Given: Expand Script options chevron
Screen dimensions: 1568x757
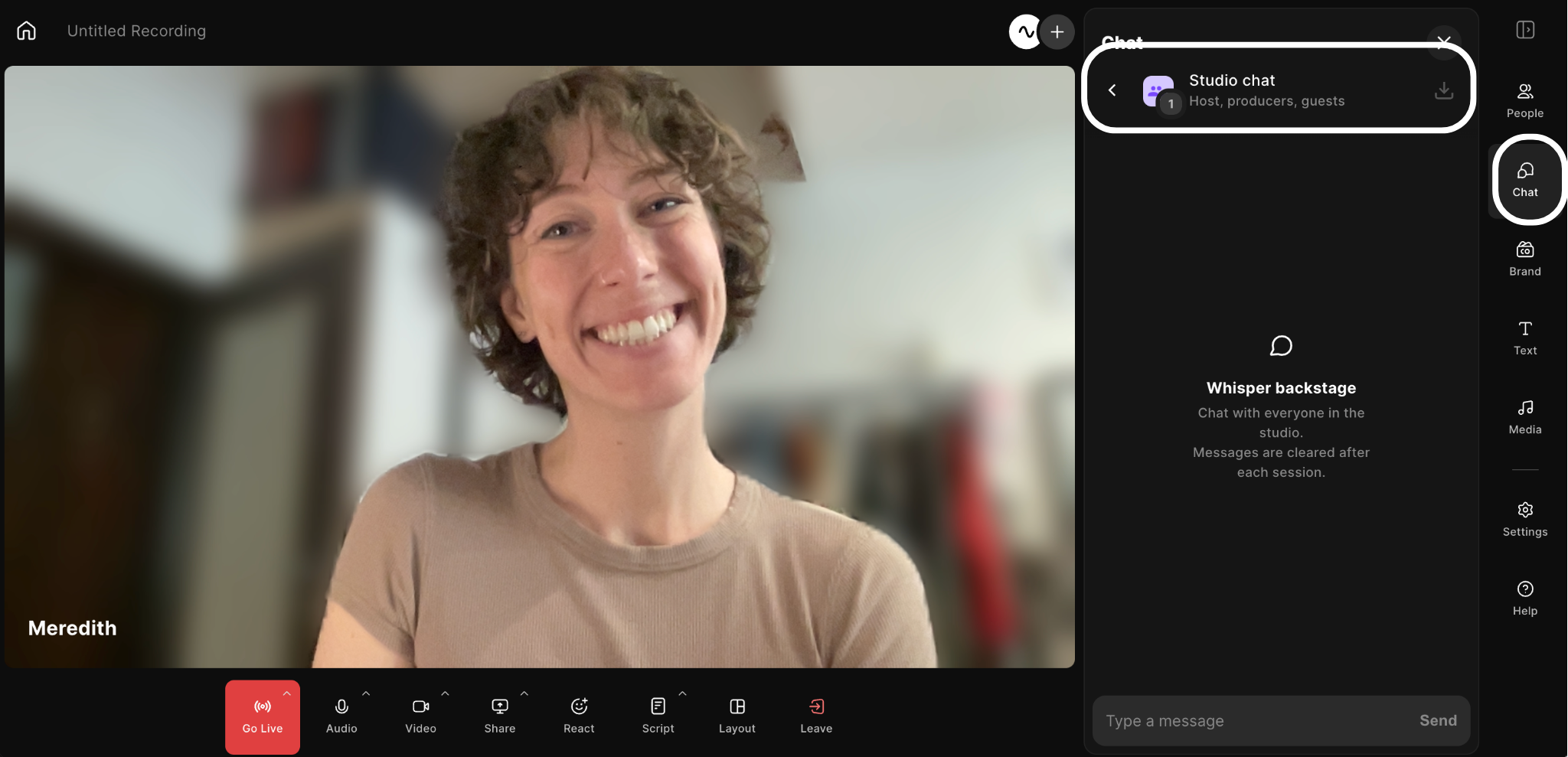Looking at the screenshot, I should point(682,693).
